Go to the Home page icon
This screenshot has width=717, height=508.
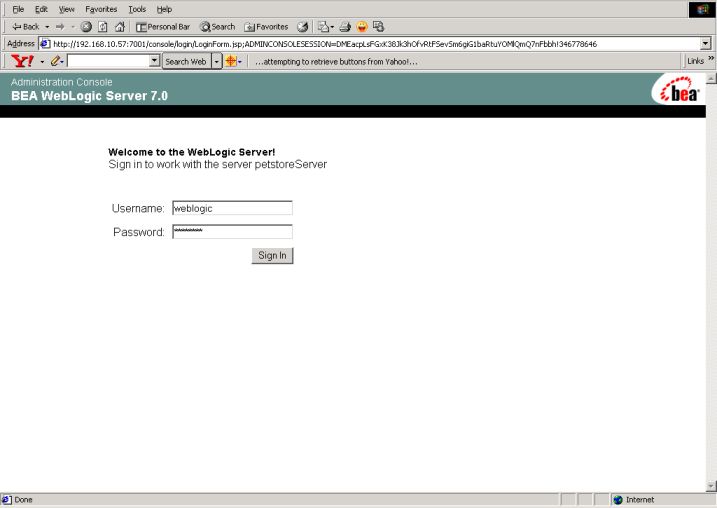click(x=120, y=27)
